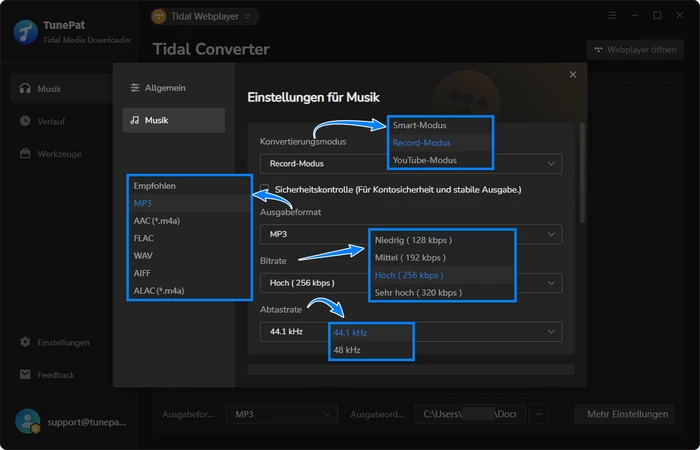This screenshot has width=700, height=450.
Task: Click the settings dialog scrollbar
Action: coord(582,172)
